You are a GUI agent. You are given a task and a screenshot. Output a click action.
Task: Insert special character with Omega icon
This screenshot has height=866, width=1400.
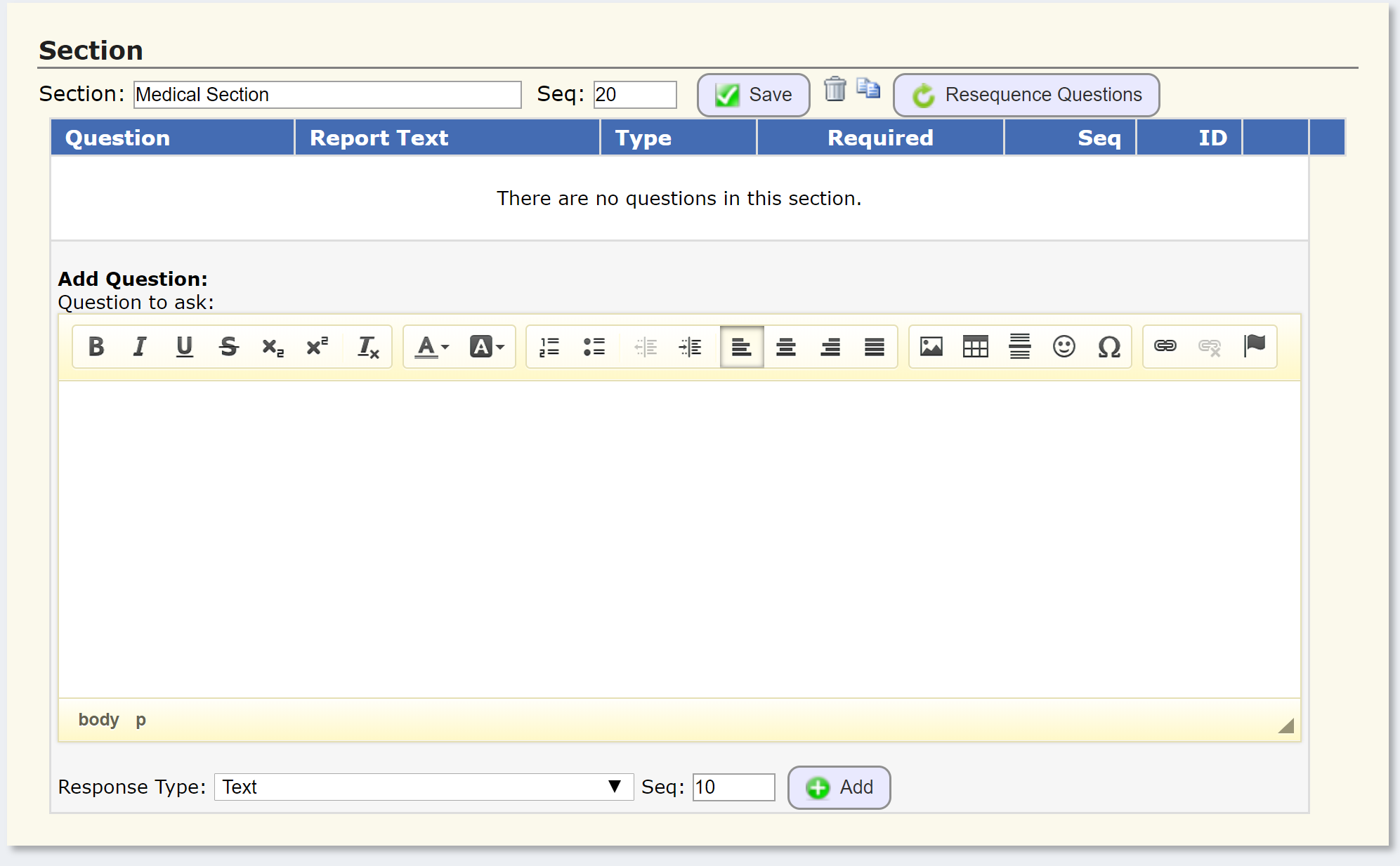1108,346
